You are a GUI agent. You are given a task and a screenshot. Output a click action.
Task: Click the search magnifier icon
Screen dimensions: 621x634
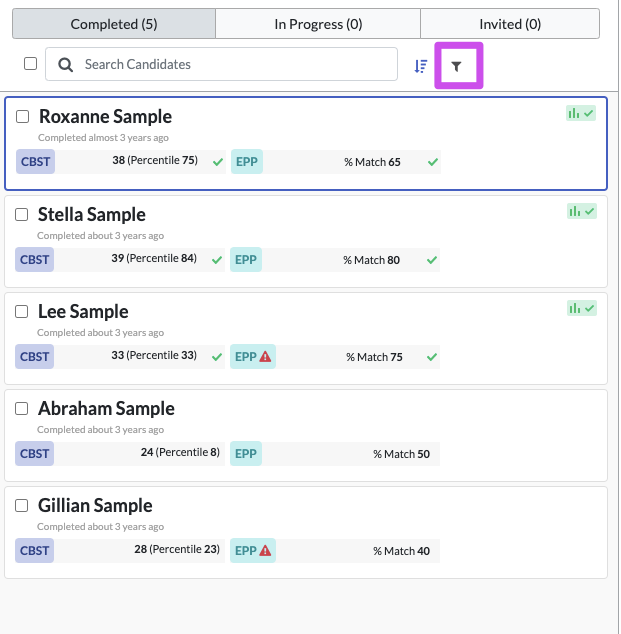pos(65,65)
